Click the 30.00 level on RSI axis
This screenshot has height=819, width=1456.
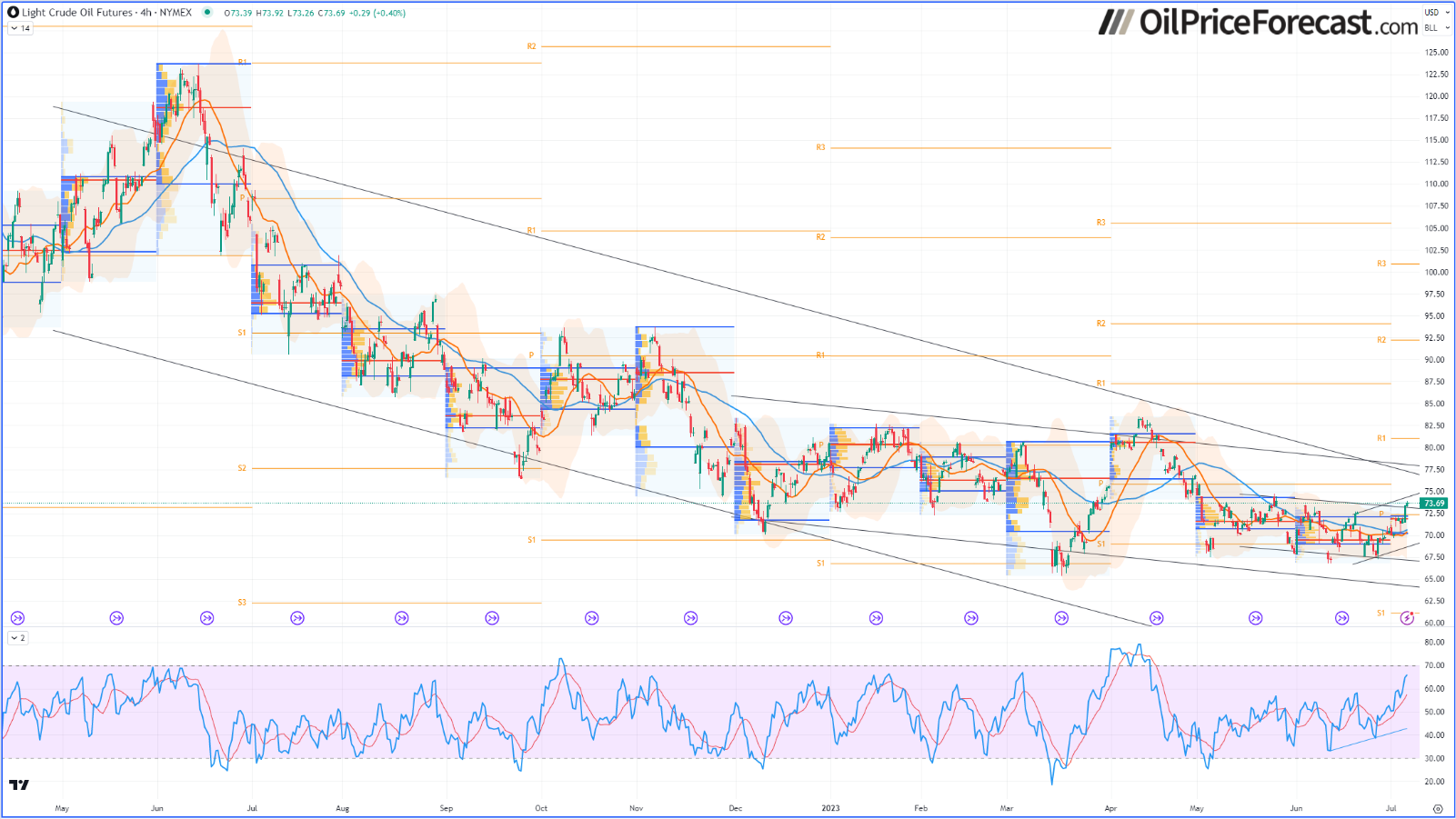[x=1434, y=758]
